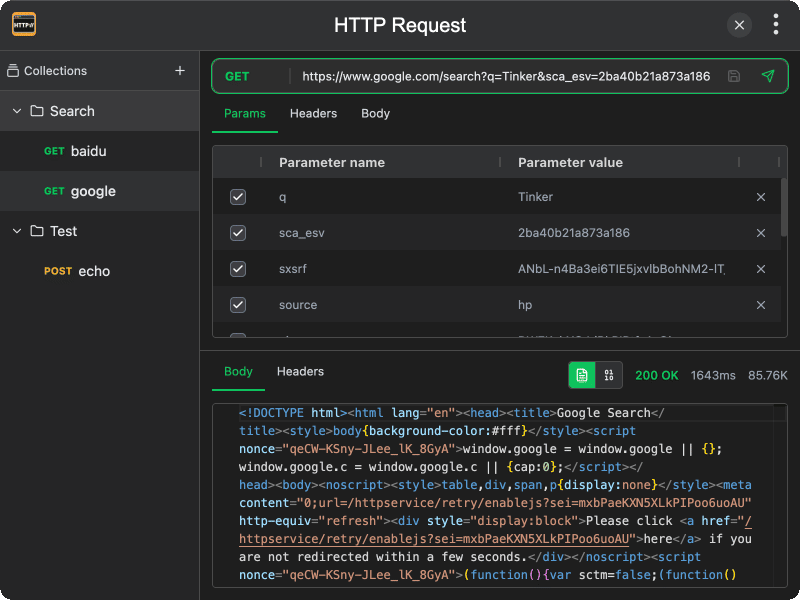The height and width of the screenshot is (600, 800).
Task: Collapse the Search folder
Action: point(17,111)
